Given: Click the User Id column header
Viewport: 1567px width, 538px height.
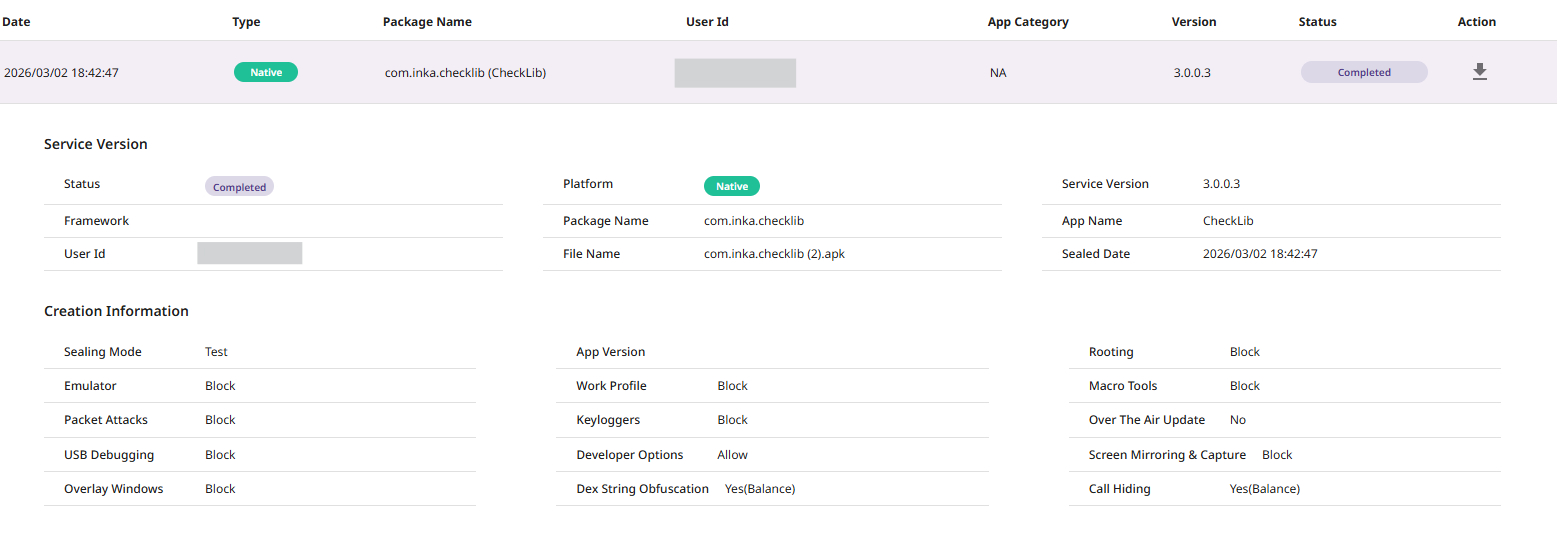Looking at the screenshot, I should [x=707, y=22].
